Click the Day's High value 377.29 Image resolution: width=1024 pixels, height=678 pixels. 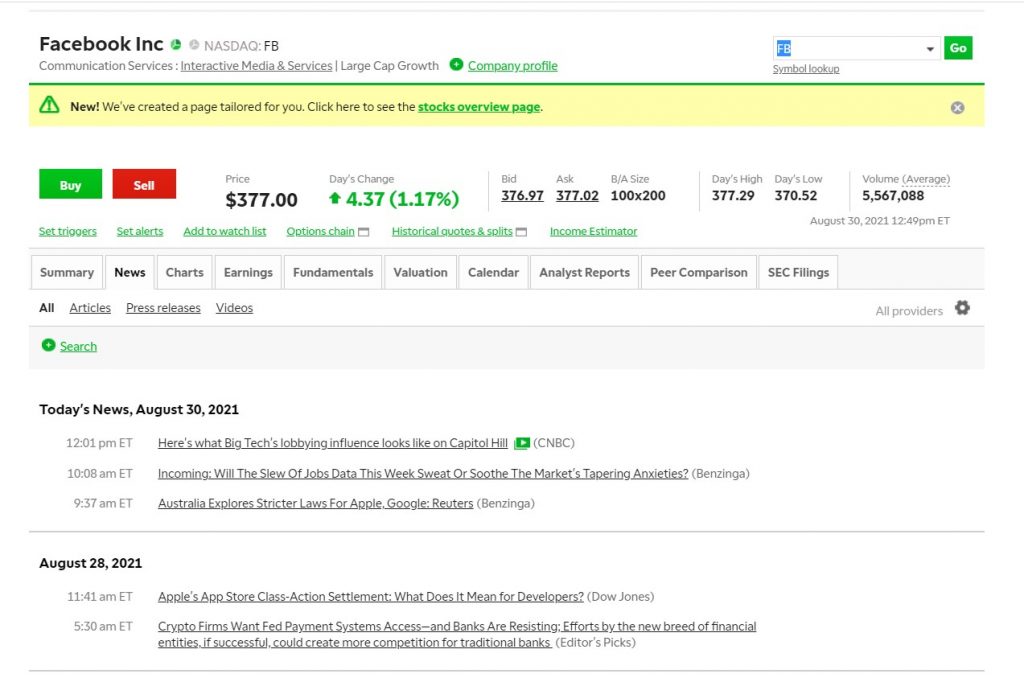tap(733, 195)
